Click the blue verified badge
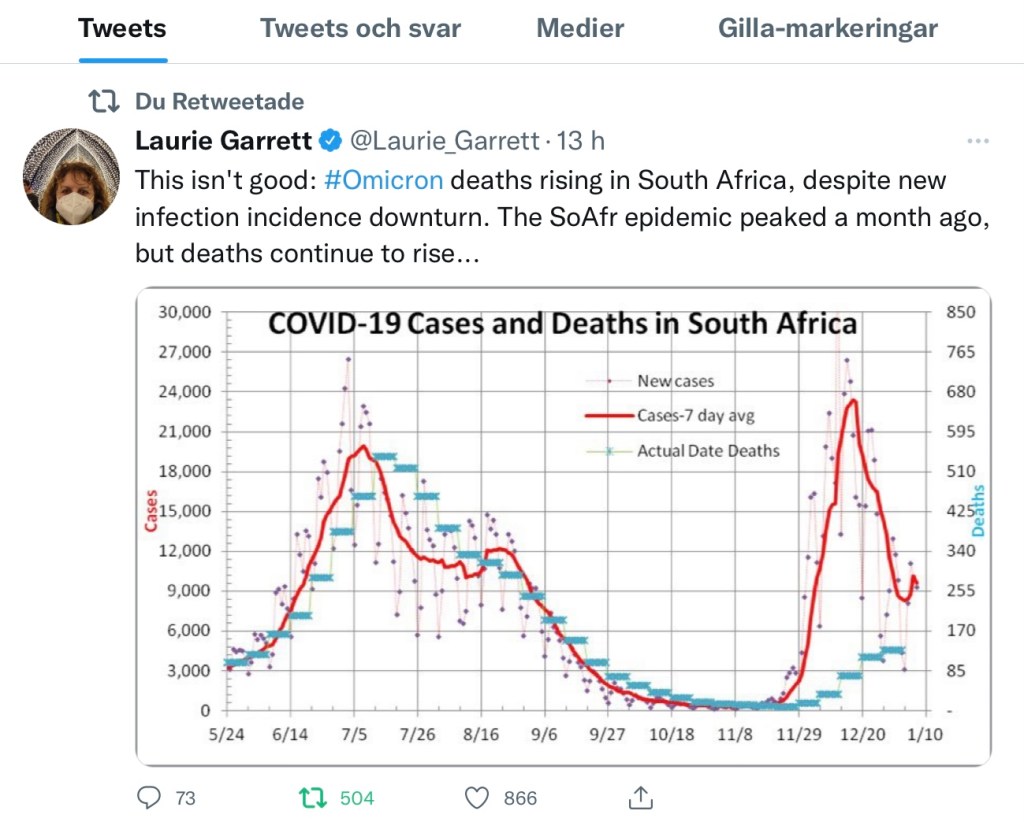The height and width of the screenshot is (822, 1024). click(332, 141)
